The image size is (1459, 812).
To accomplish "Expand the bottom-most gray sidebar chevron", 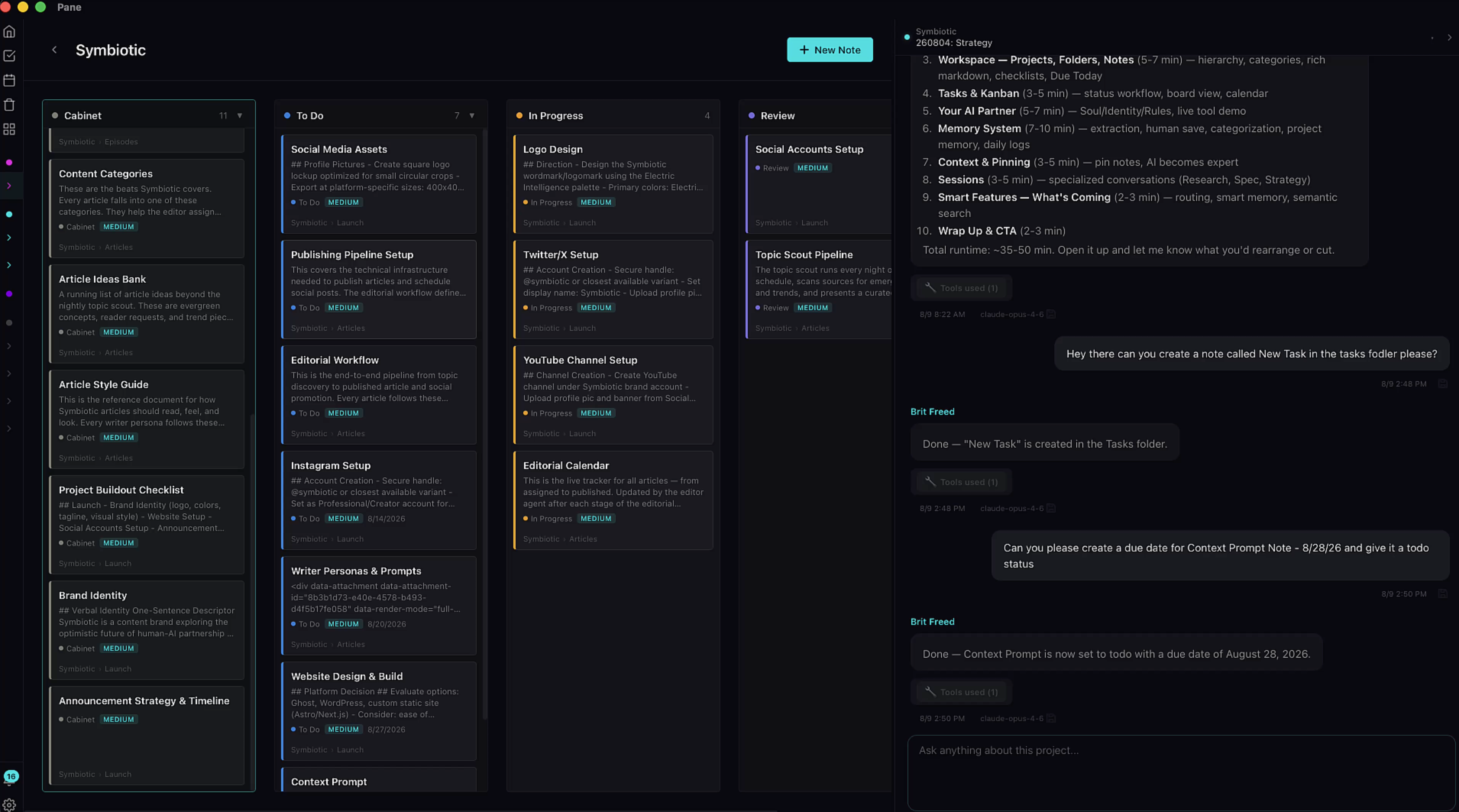I will coord(9,429).
